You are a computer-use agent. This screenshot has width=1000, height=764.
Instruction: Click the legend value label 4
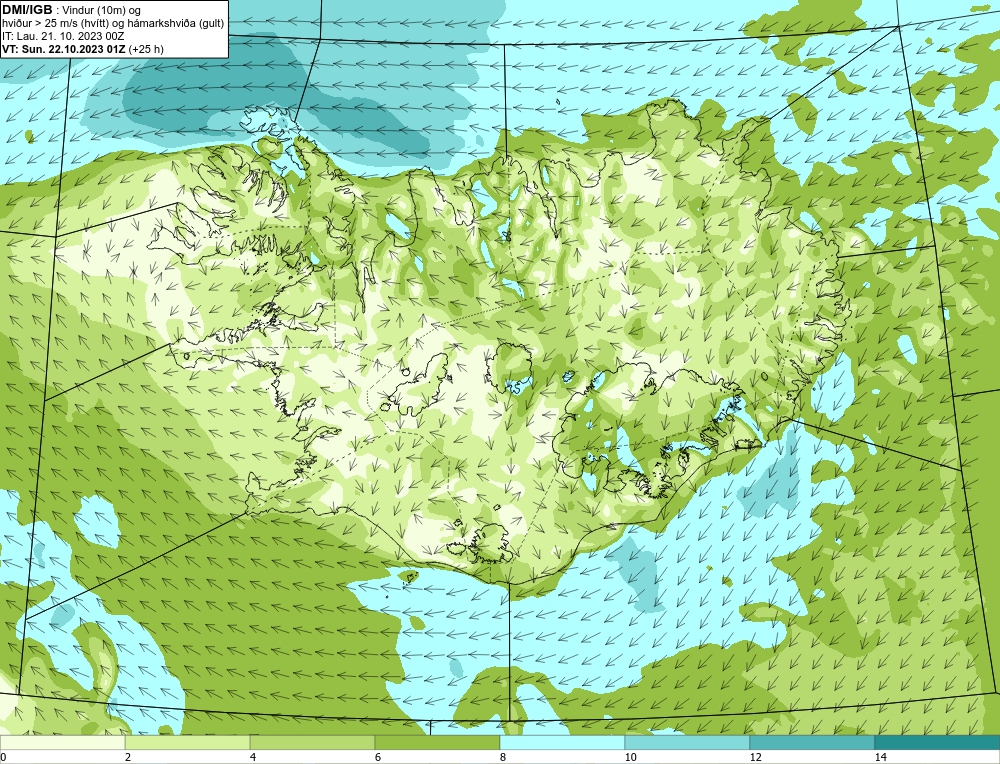(253, 757)
